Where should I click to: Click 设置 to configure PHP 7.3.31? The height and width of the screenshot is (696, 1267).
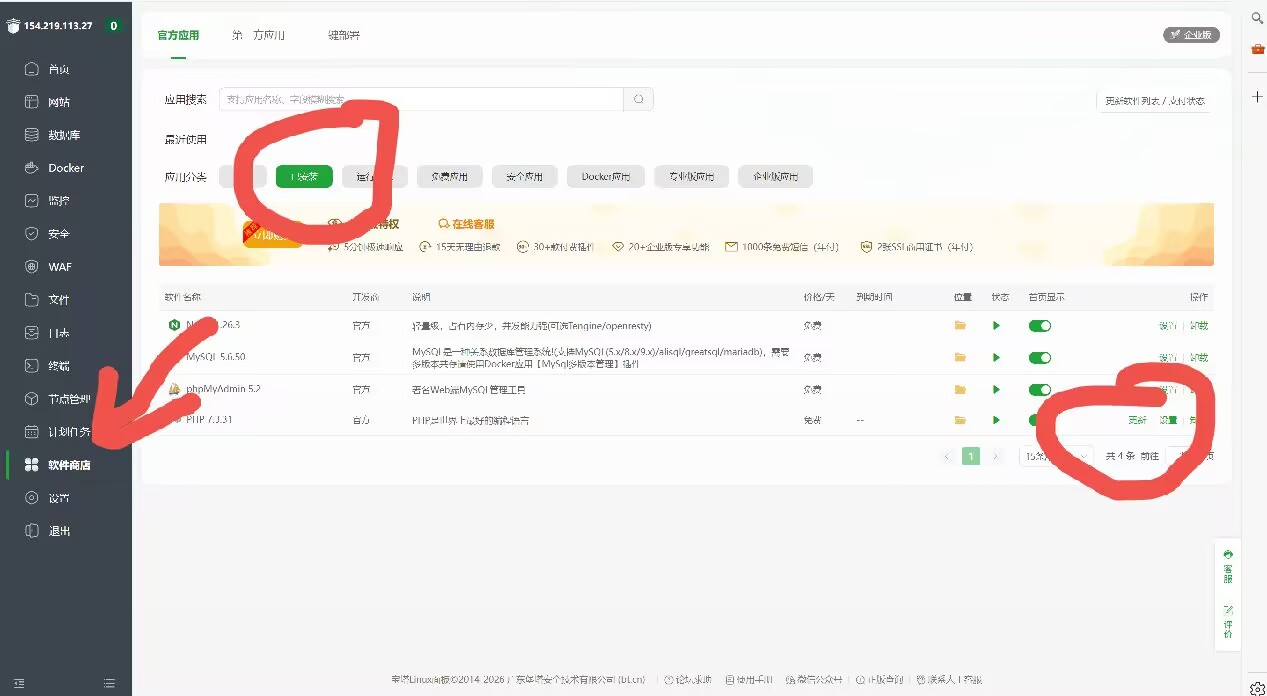coord(1166,420)
